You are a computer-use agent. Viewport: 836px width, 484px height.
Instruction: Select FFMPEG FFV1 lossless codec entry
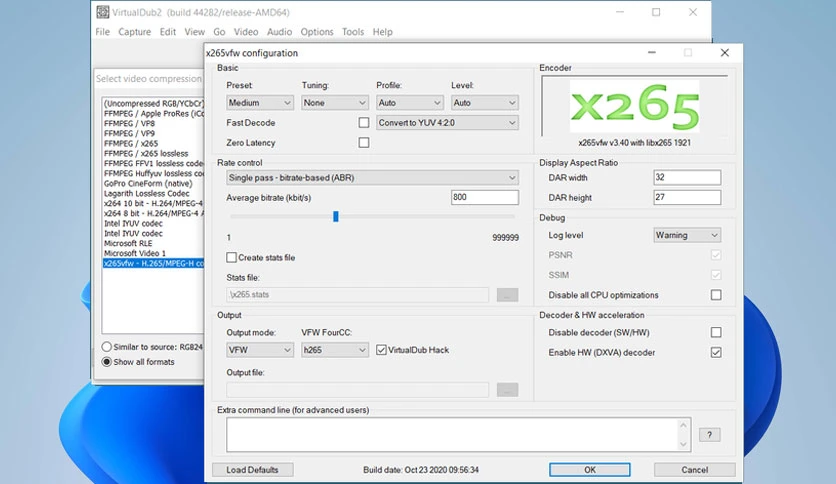(x=153, y=163)
